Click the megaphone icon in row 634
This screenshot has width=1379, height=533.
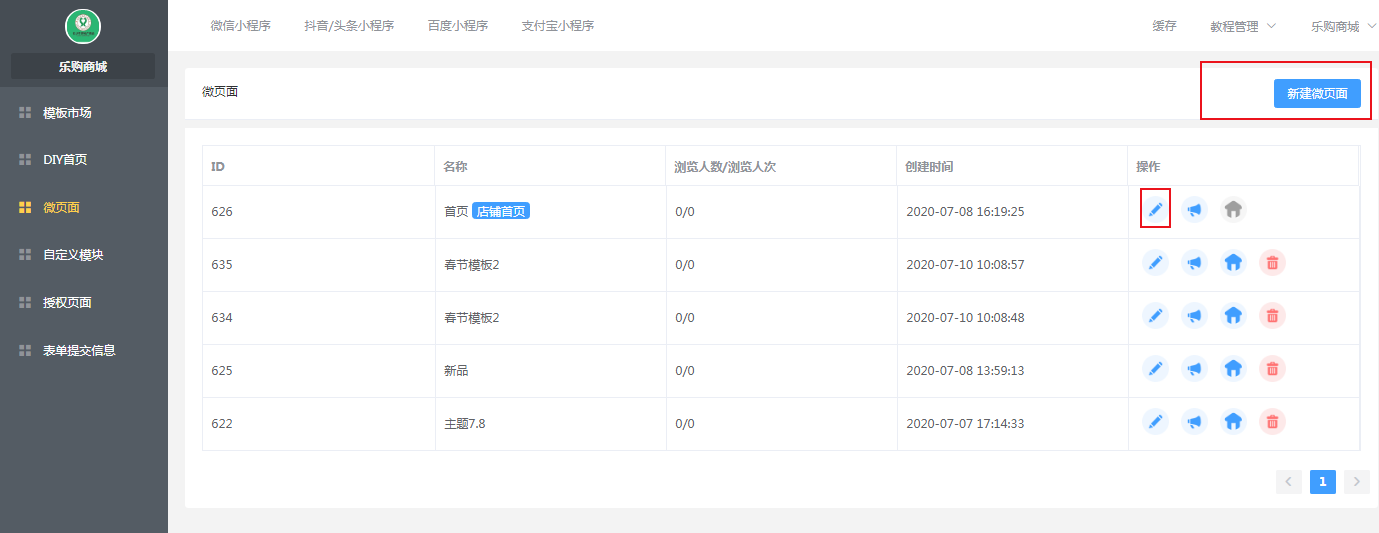point(1194,316)
